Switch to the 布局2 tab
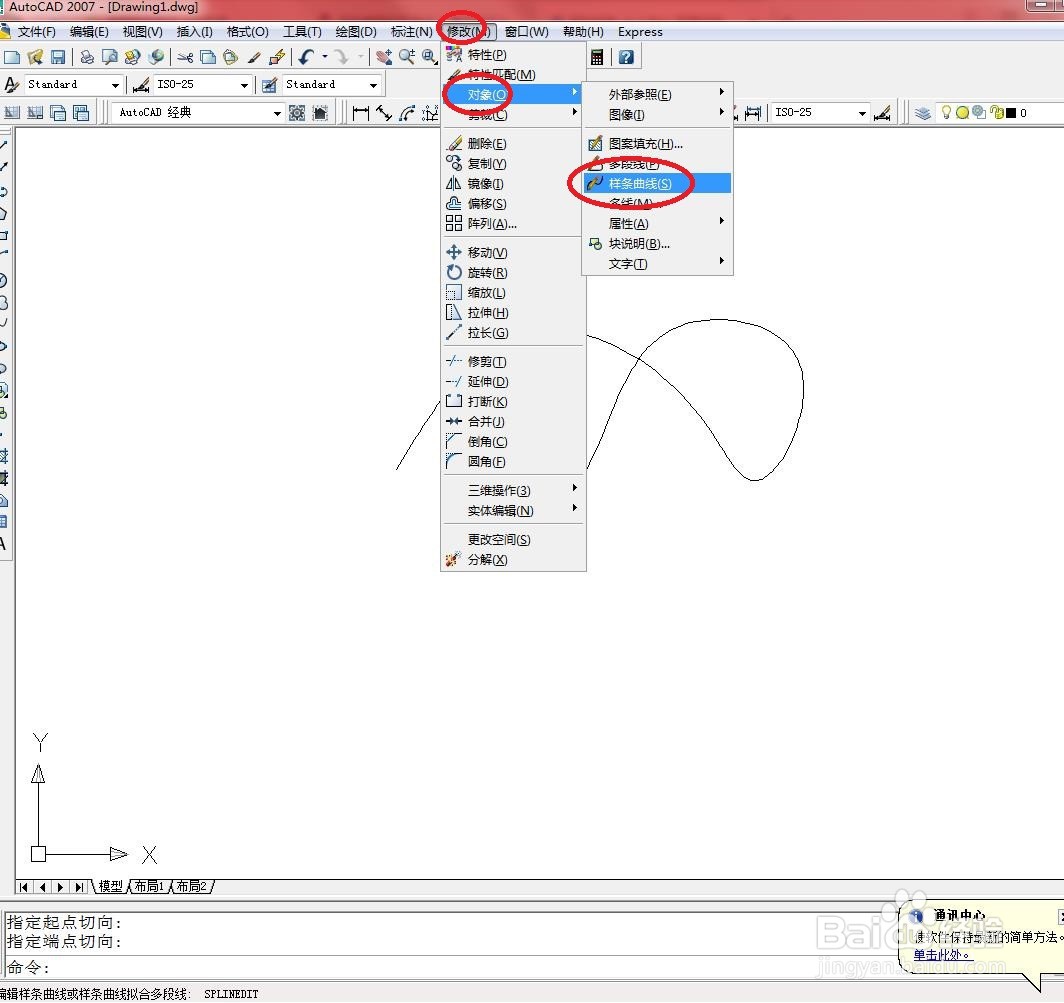The width and height of the screenshot is (1064, 1003). pos(191,886)
